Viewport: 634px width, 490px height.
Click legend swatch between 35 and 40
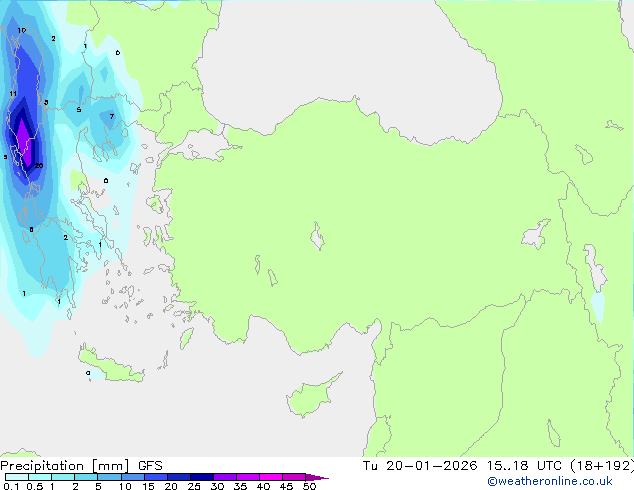click(248, 477)
